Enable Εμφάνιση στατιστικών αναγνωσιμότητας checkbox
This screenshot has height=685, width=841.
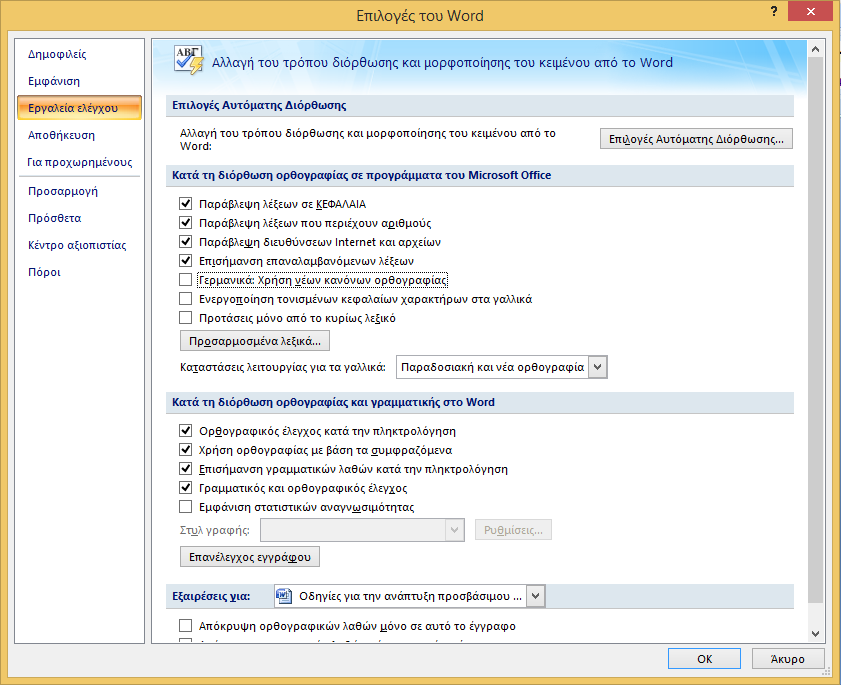[186, 507]
